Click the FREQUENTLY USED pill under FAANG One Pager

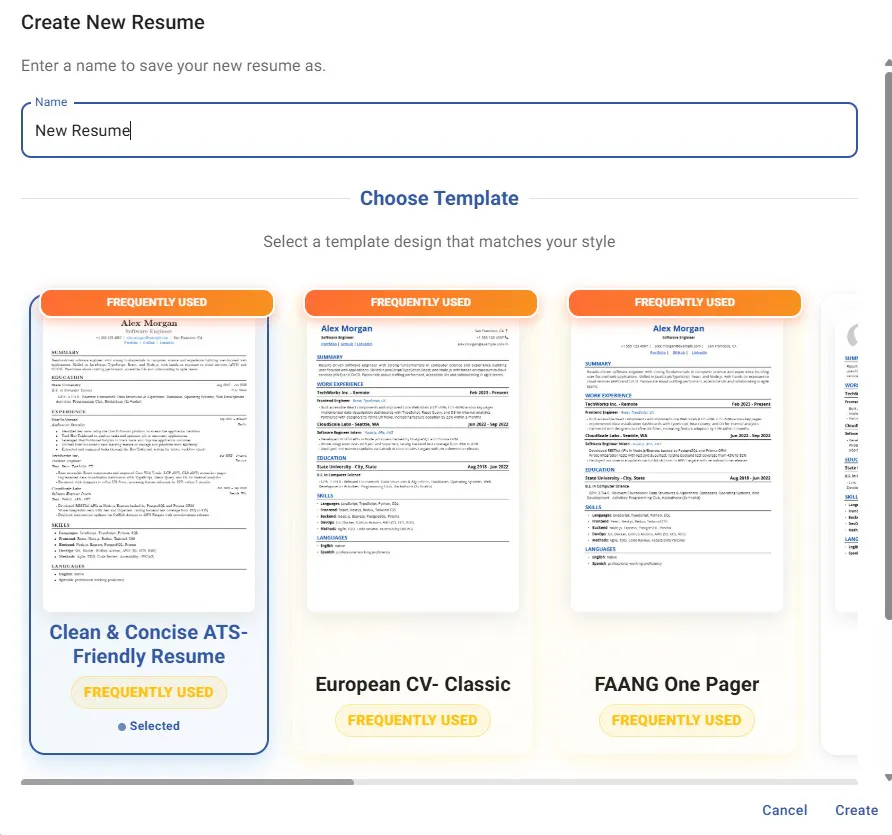coord(676,720)
